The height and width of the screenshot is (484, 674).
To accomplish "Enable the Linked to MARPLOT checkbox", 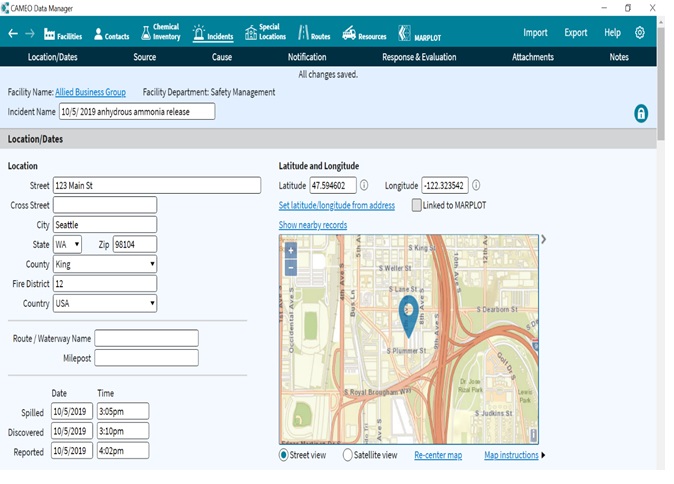I will click(417, 205).
